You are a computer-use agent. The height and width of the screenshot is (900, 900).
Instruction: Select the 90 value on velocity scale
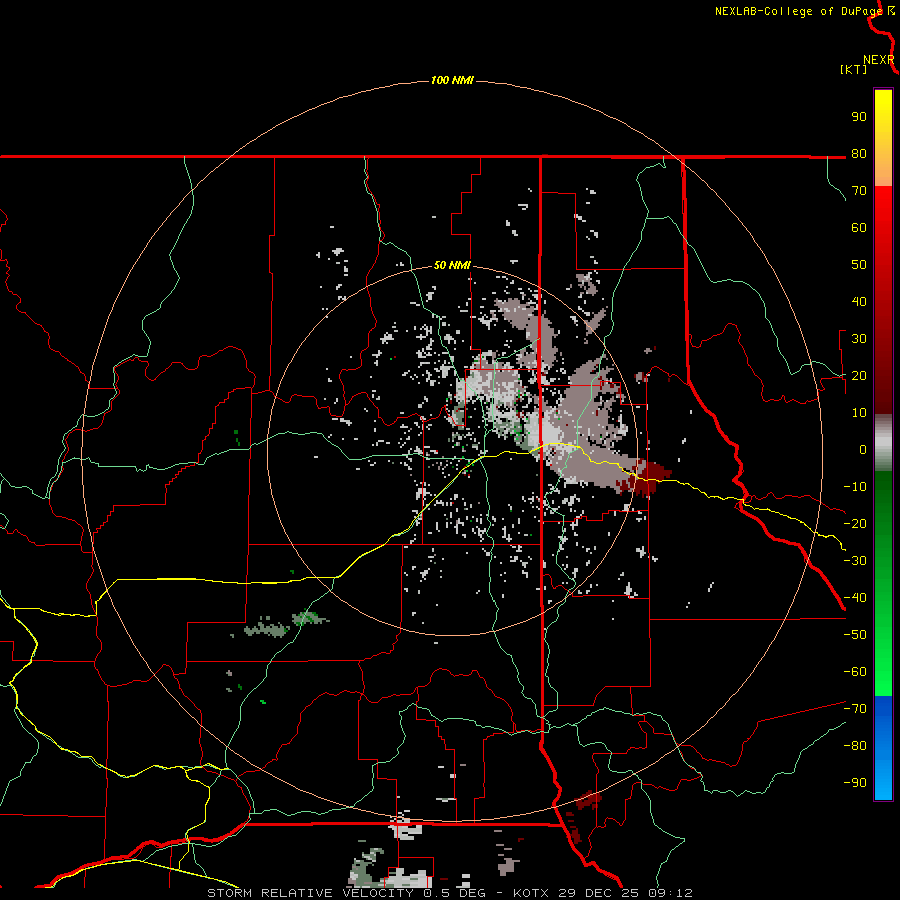(859, 117)
